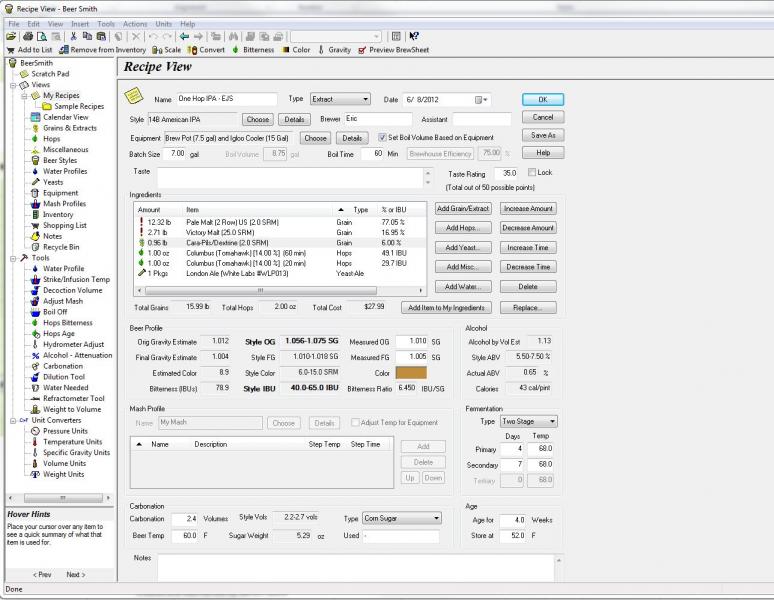Screen dimensions: 774x600
Task: Open Calendar View in sidebar
Action: click(x=66, y=117)
